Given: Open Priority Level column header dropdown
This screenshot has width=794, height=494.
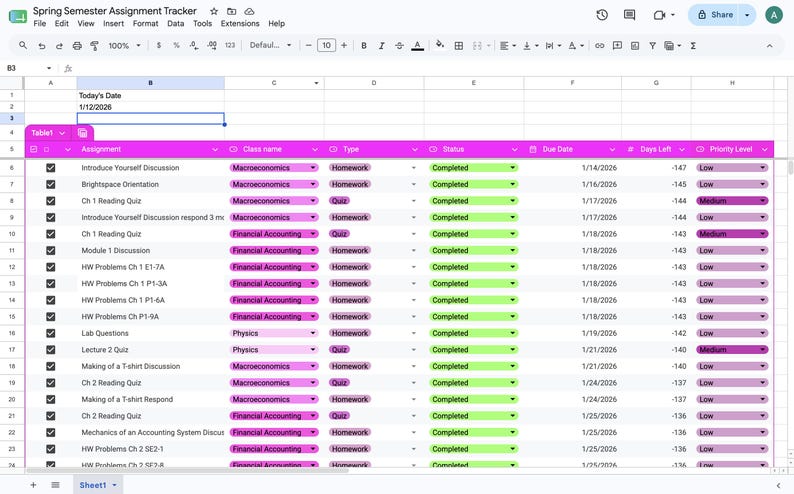Looking at the screenshot, I should (765, 149).
